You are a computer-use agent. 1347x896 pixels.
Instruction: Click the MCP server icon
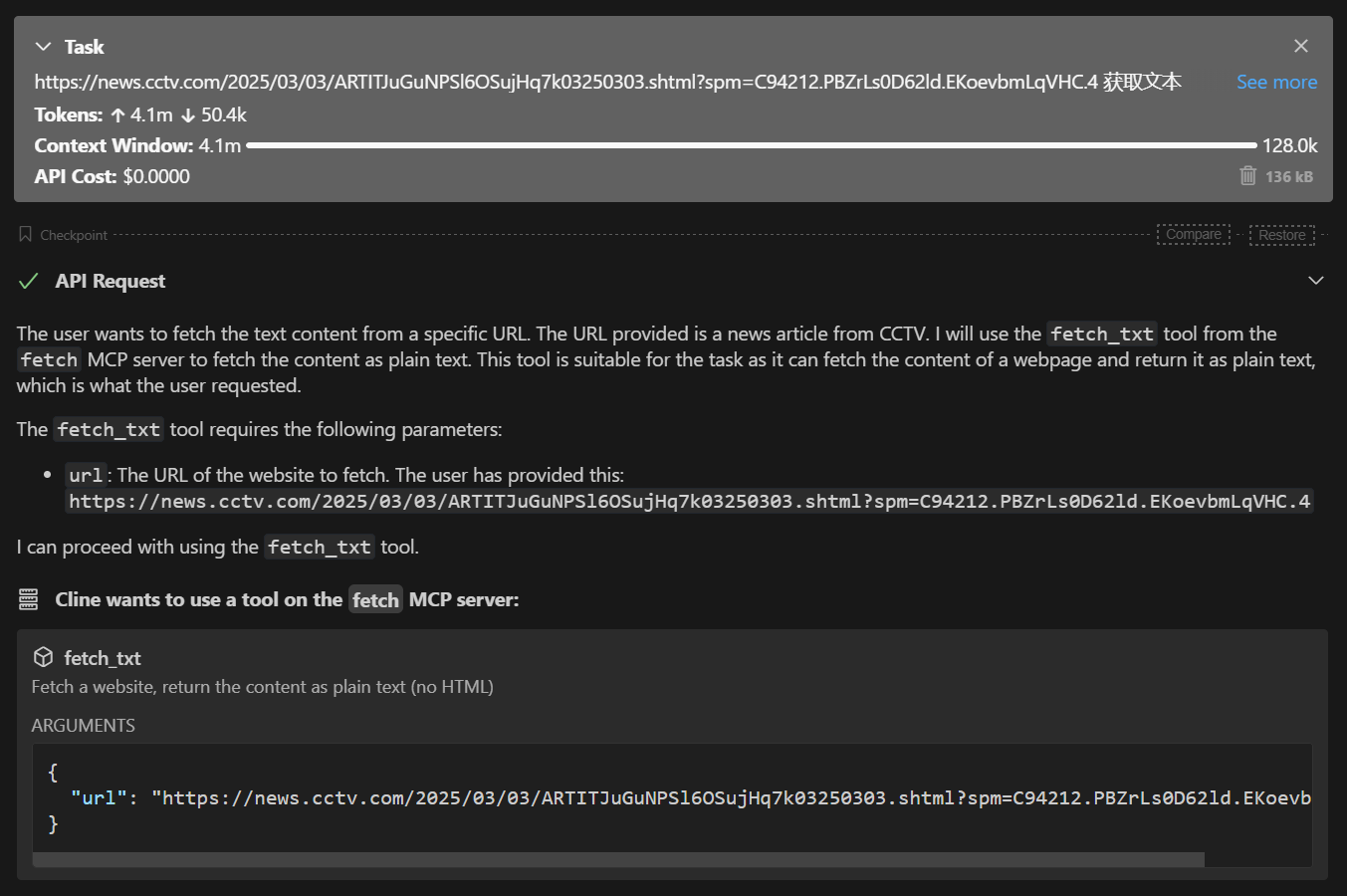click(x=29, y=599)
